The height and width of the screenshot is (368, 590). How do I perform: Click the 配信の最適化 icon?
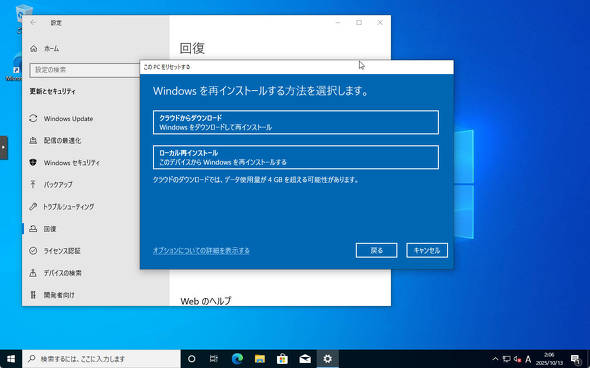click(33, 140)
